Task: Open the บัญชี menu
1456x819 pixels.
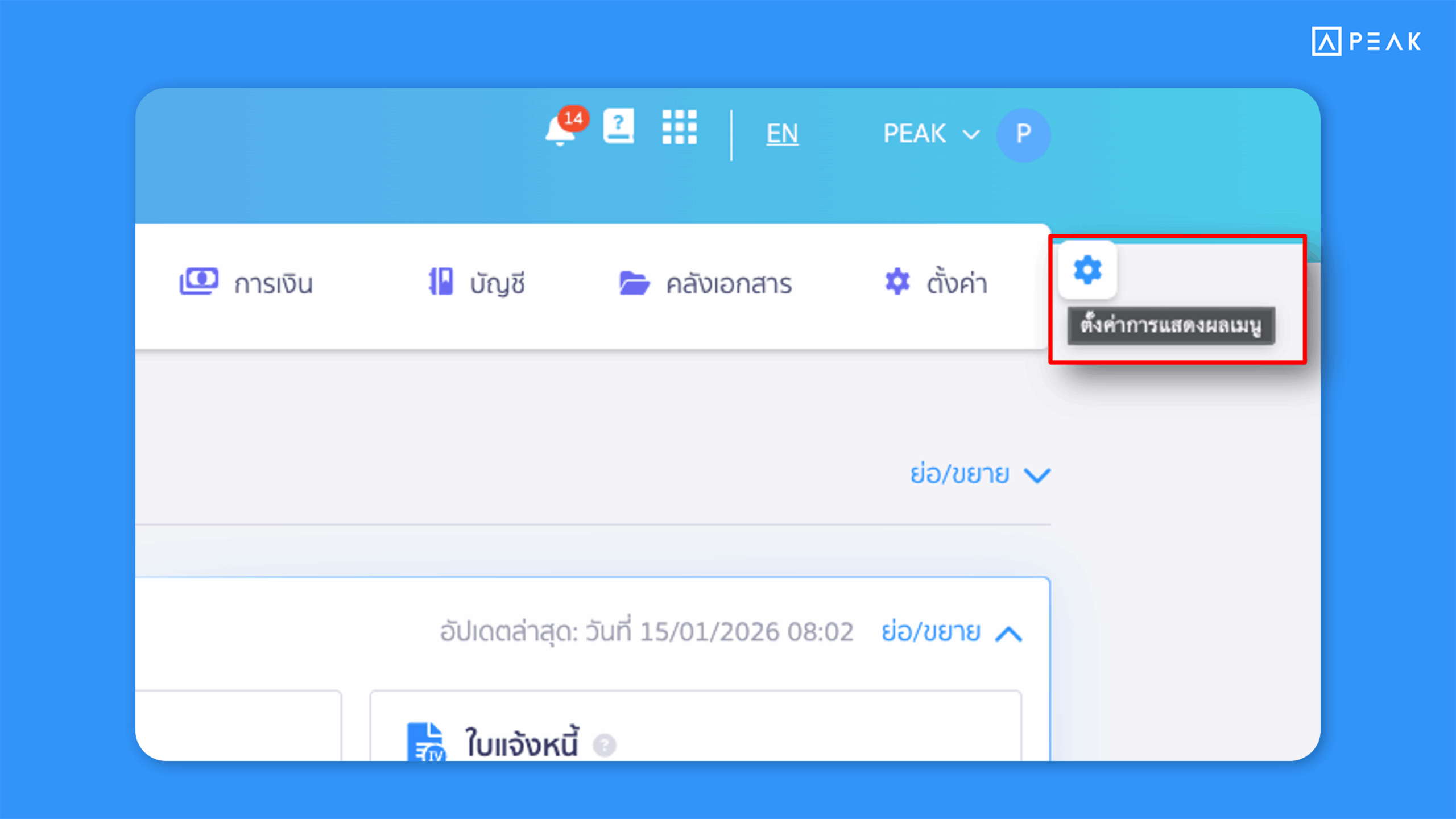Action: tap(497, 284)
